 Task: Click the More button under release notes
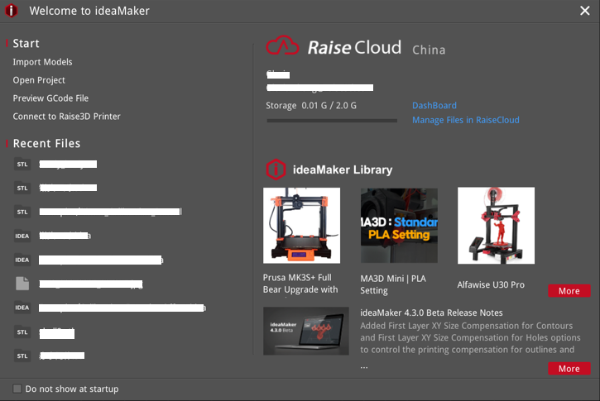pyautogui.click(x=569, y=368)
